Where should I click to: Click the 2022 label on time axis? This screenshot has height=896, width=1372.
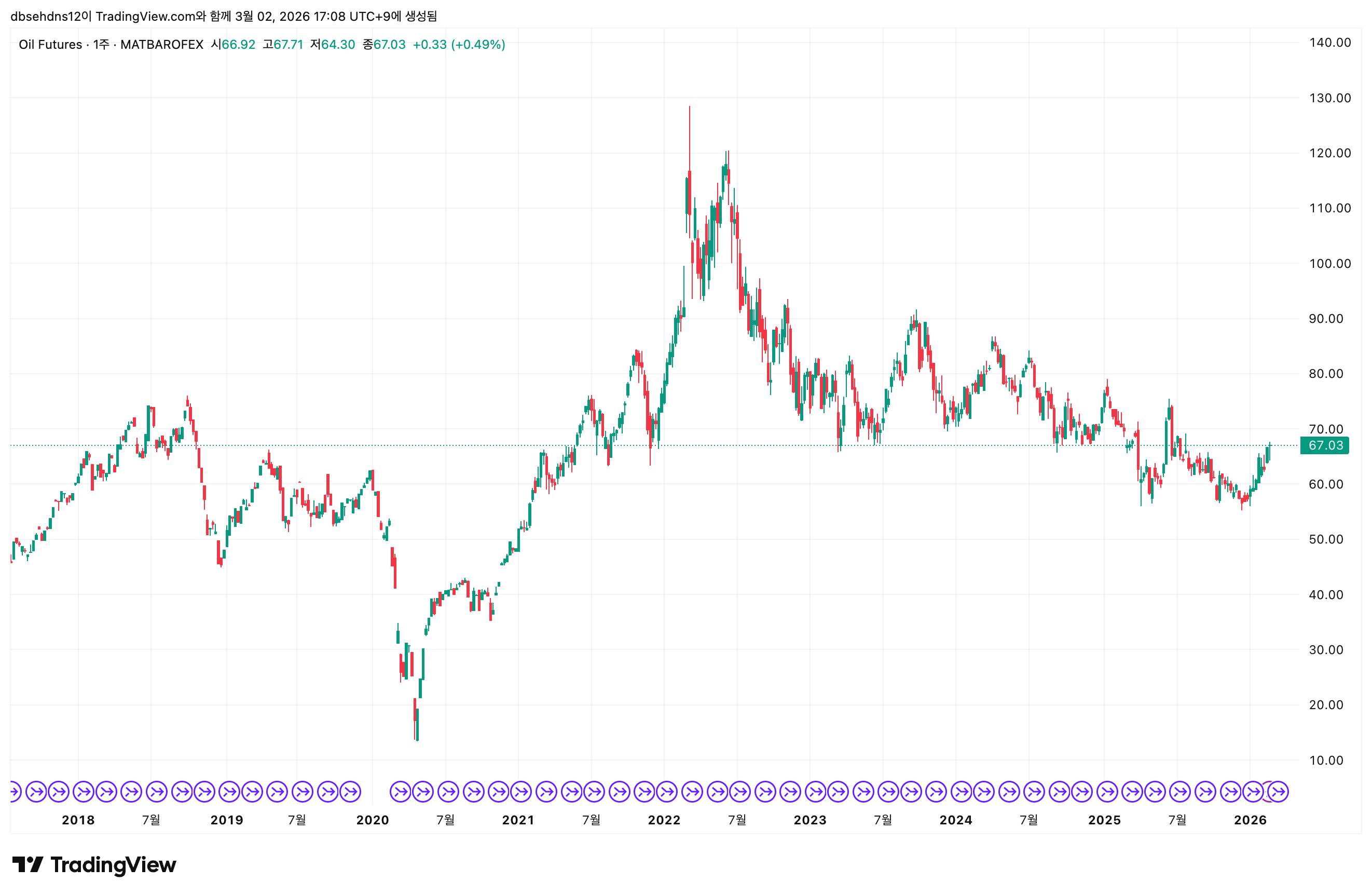point(664,820)
